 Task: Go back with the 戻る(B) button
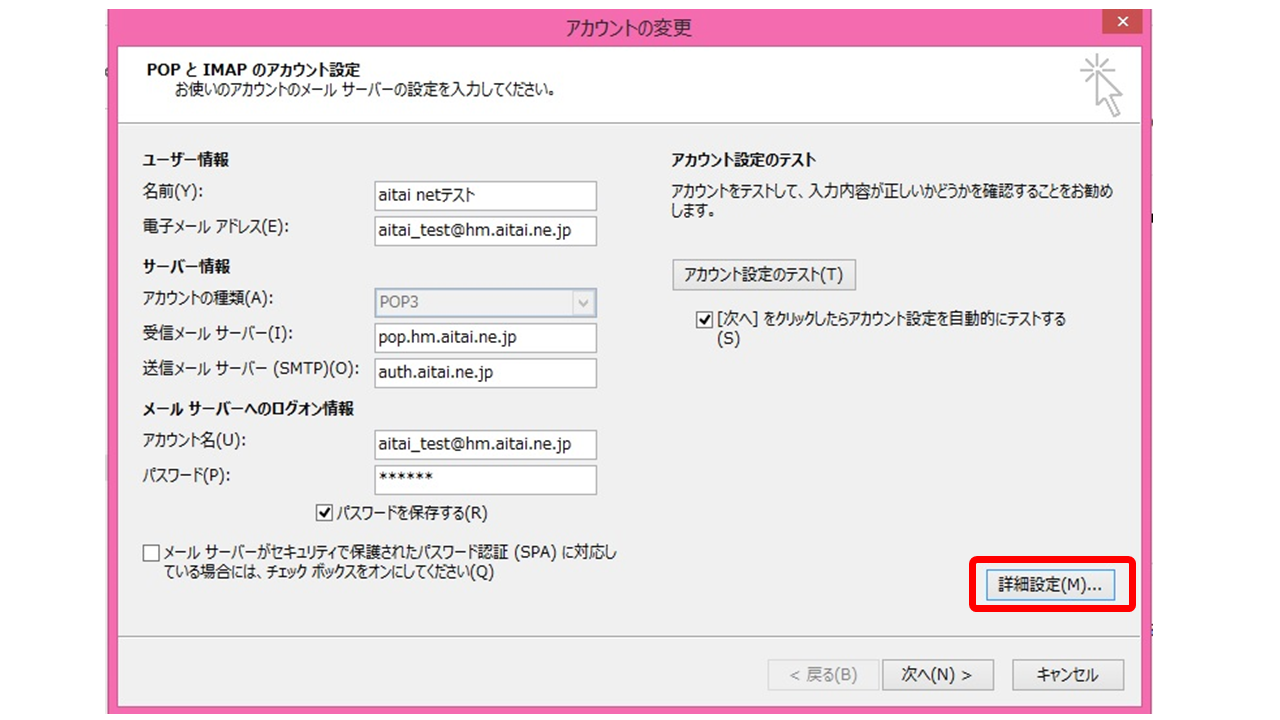coord(823,675)
